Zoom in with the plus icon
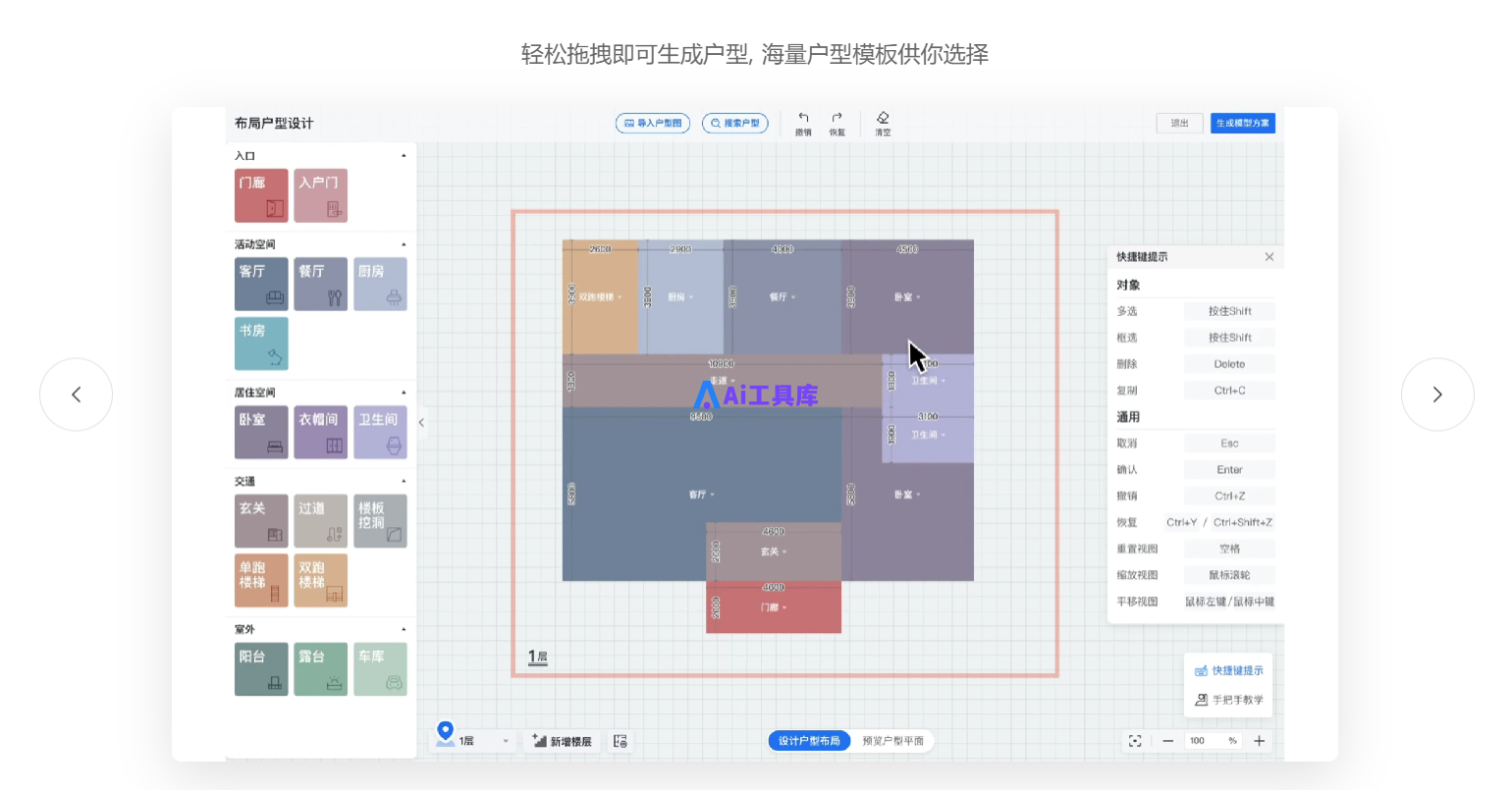 pos(1259,741)
